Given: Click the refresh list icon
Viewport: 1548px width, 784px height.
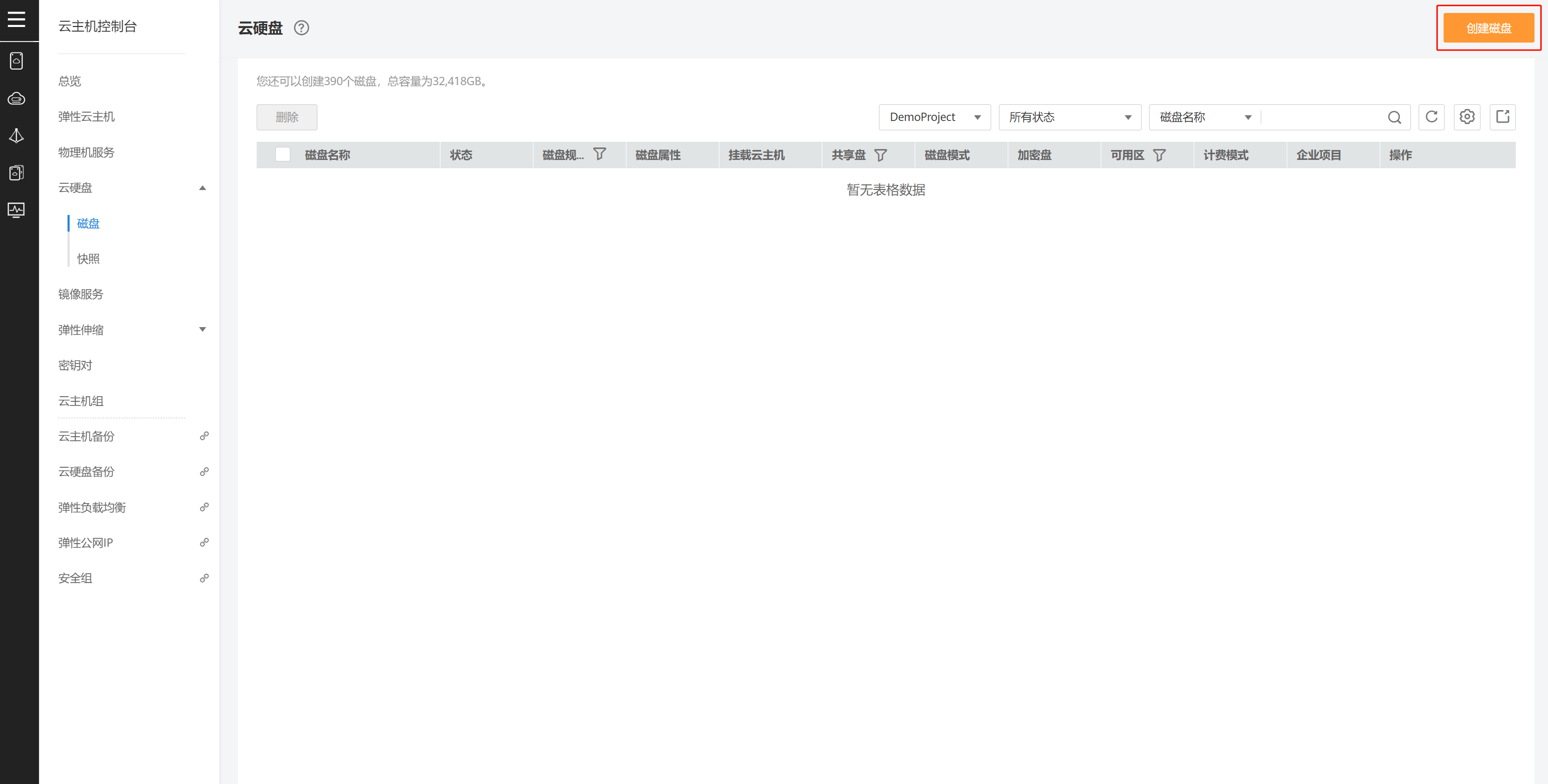Looking at the screenshot, I should click(1431, 116).
